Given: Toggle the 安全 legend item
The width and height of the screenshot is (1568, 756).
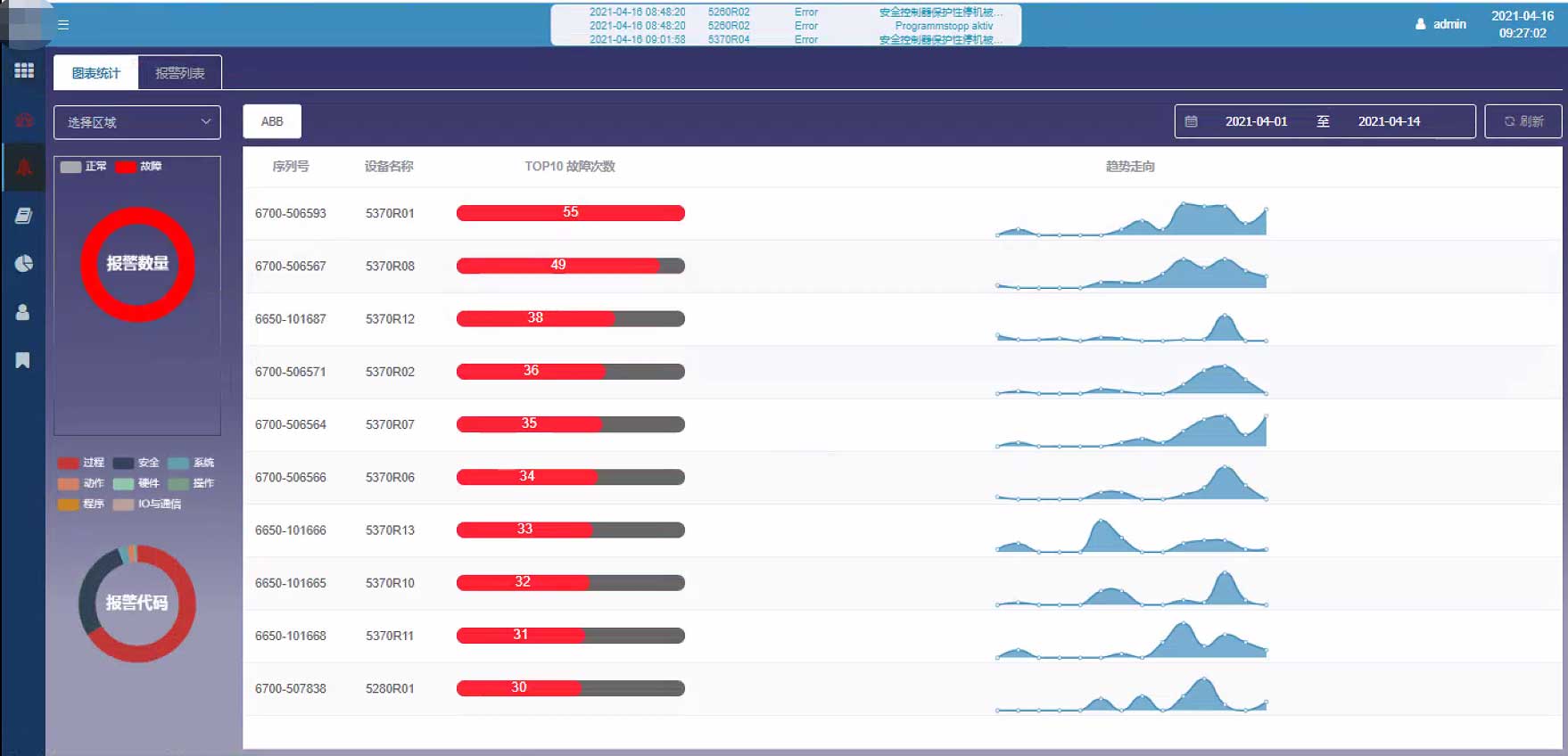Looking at the screenshot, I should coord(136,463).
